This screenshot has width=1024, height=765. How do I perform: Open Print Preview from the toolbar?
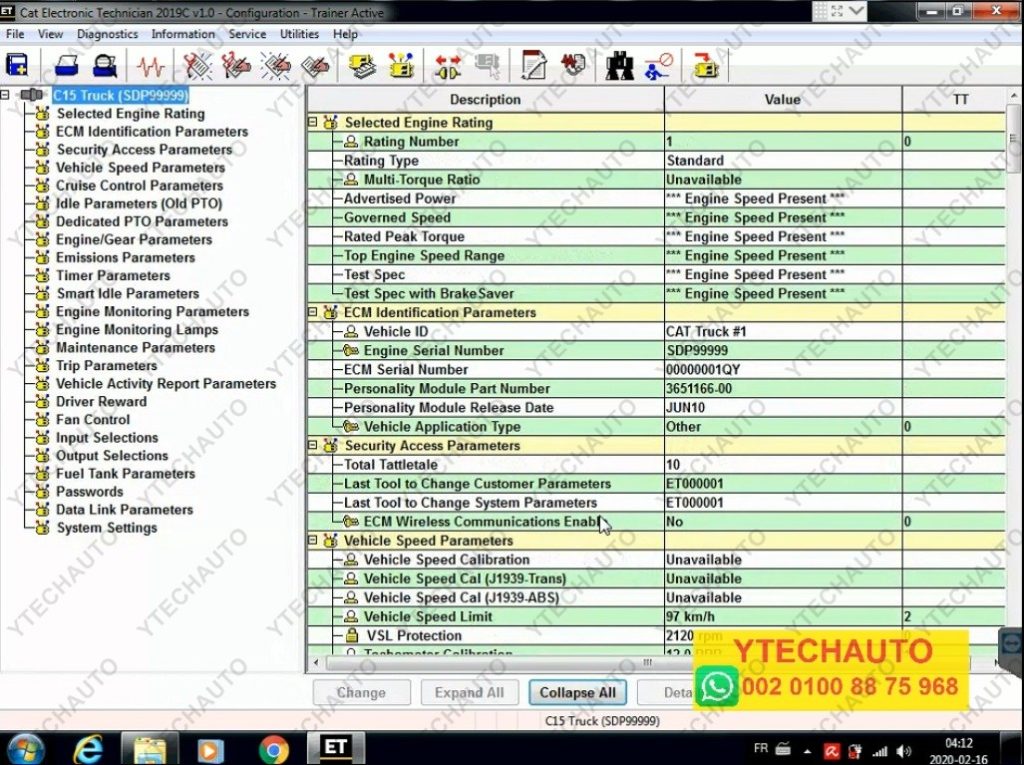(105, 66)
